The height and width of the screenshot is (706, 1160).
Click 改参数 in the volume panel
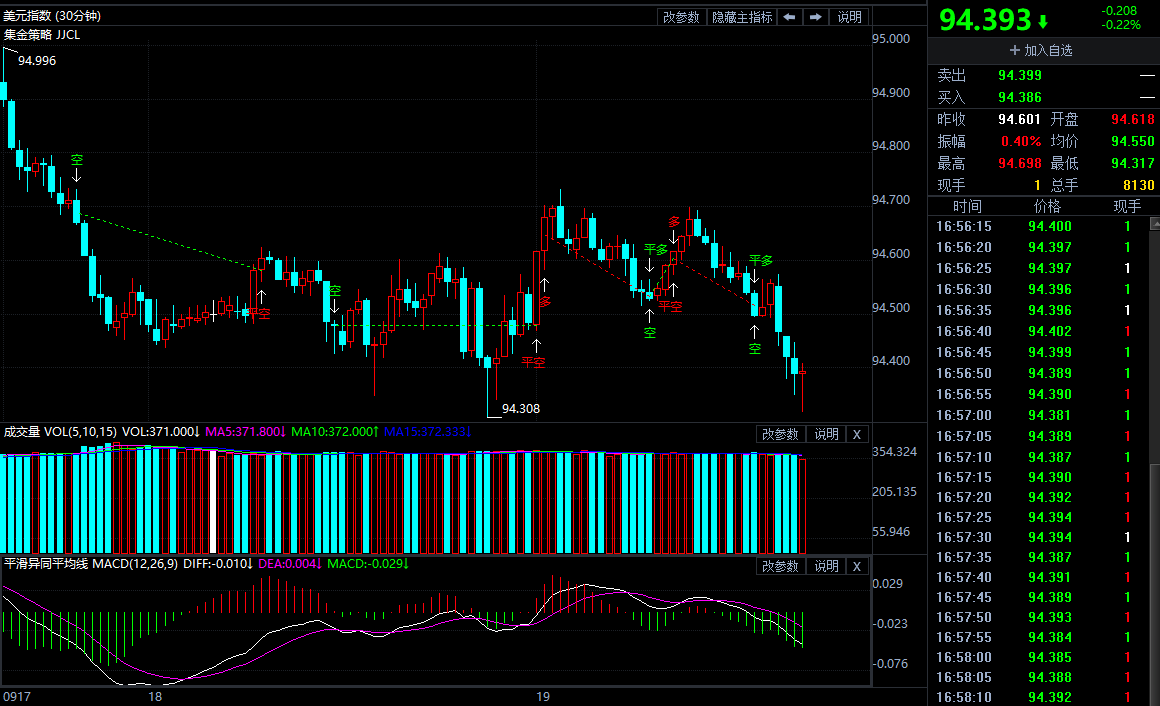click(780, 434)
